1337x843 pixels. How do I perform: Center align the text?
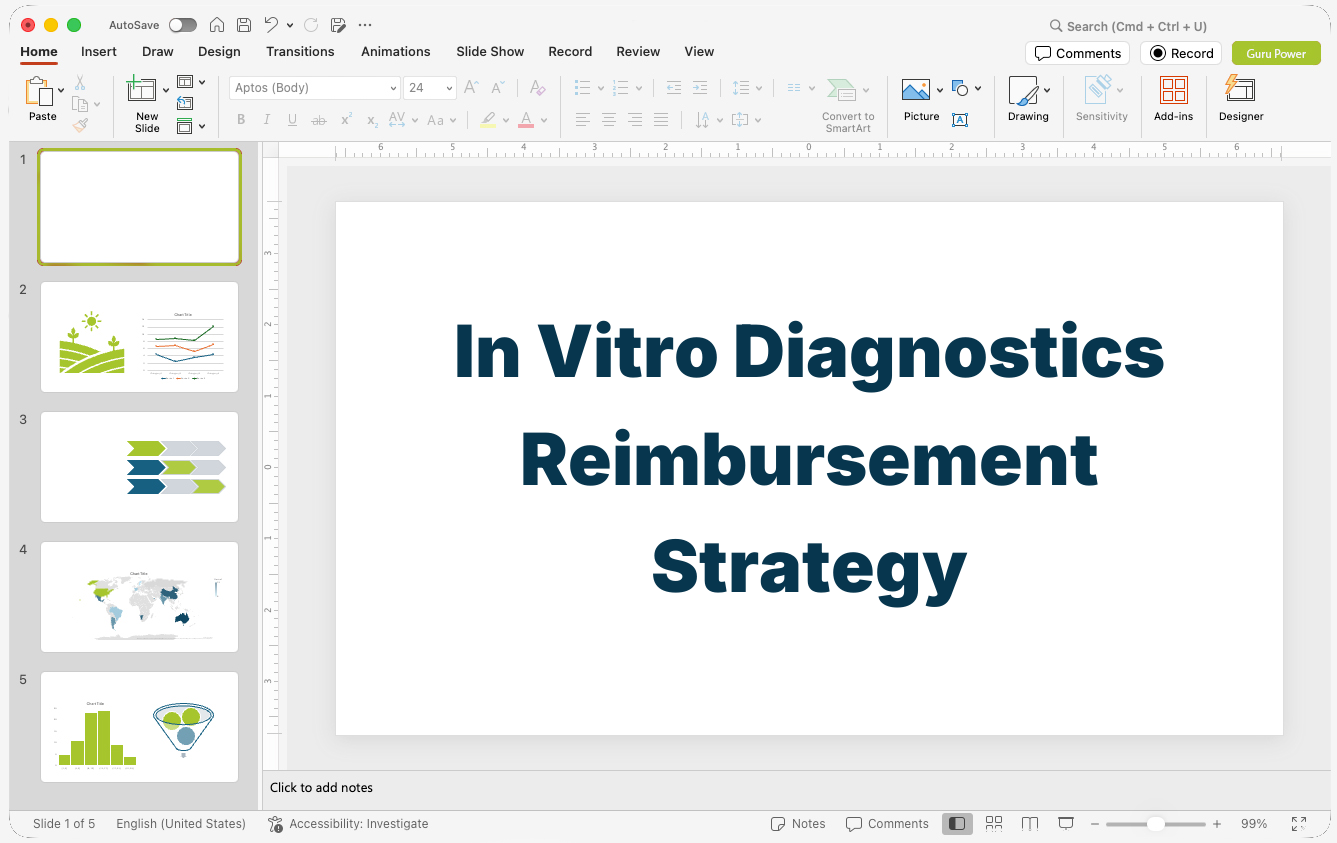pos(609,120)
